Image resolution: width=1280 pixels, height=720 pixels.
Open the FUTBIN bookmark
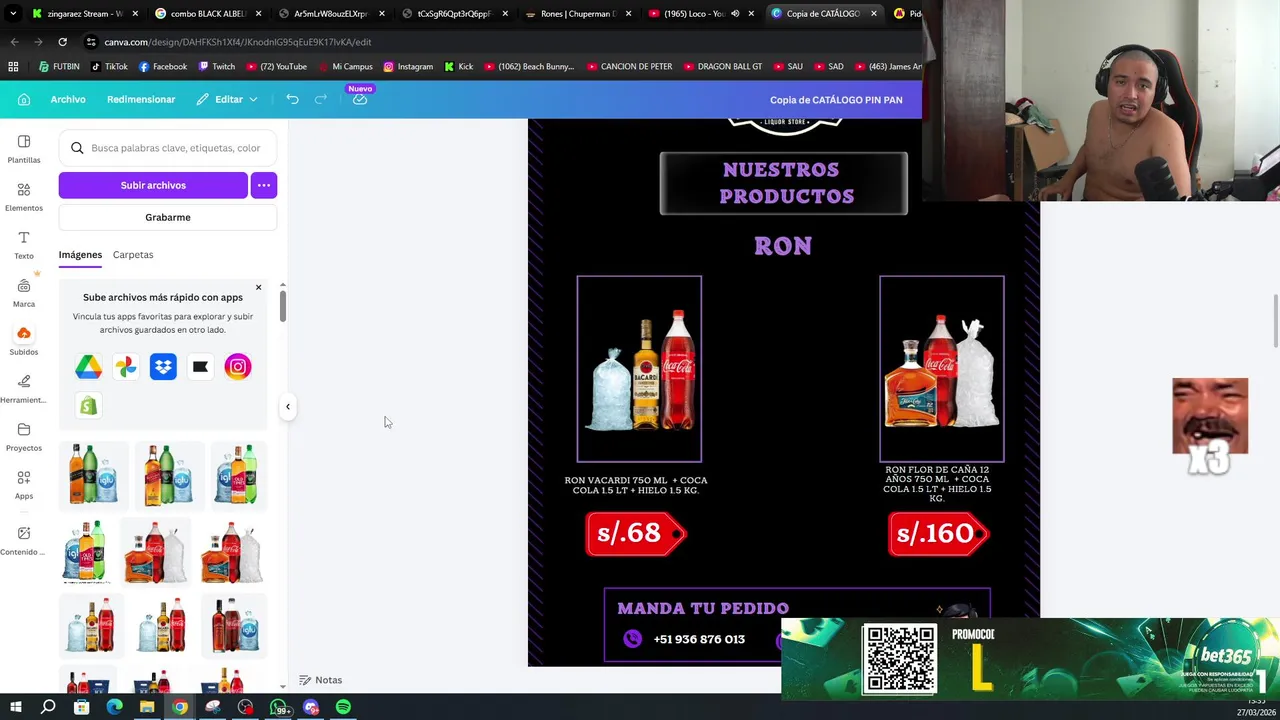[59, 67]
